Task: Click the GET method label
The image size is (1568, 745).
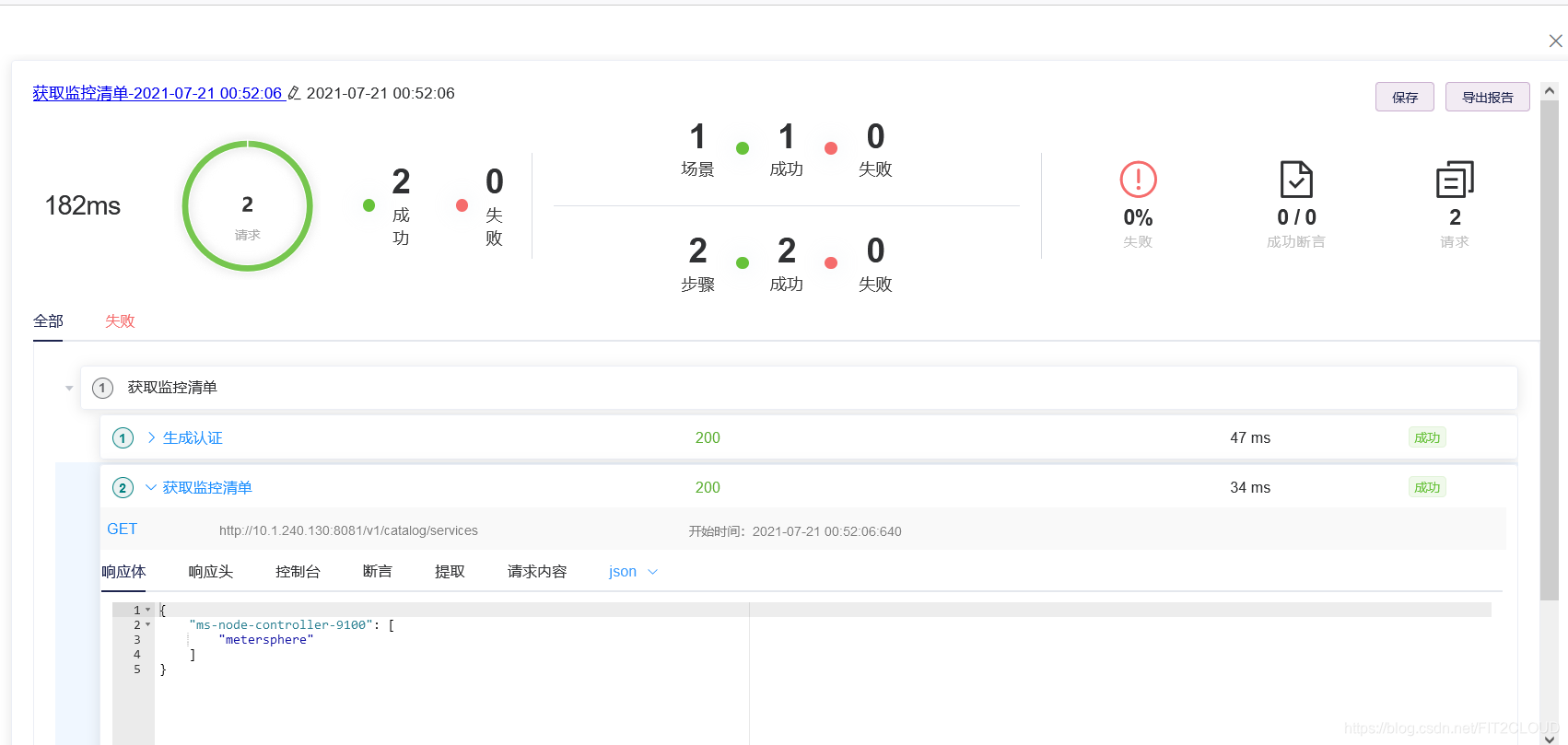Action: (x=122, y=529)
